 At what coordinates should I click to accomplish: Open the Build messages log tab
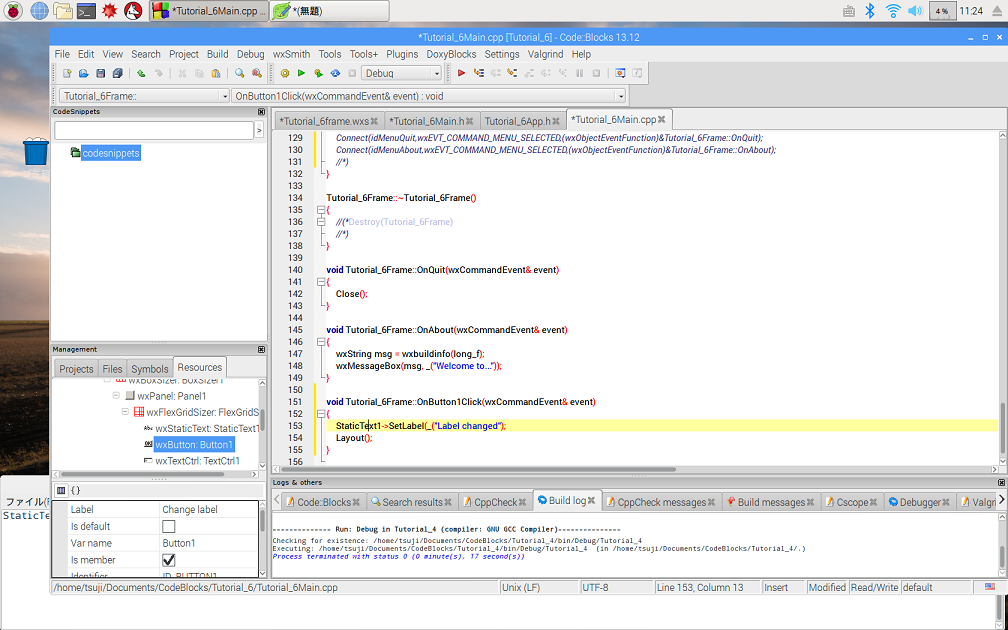(x=771, y=502)
